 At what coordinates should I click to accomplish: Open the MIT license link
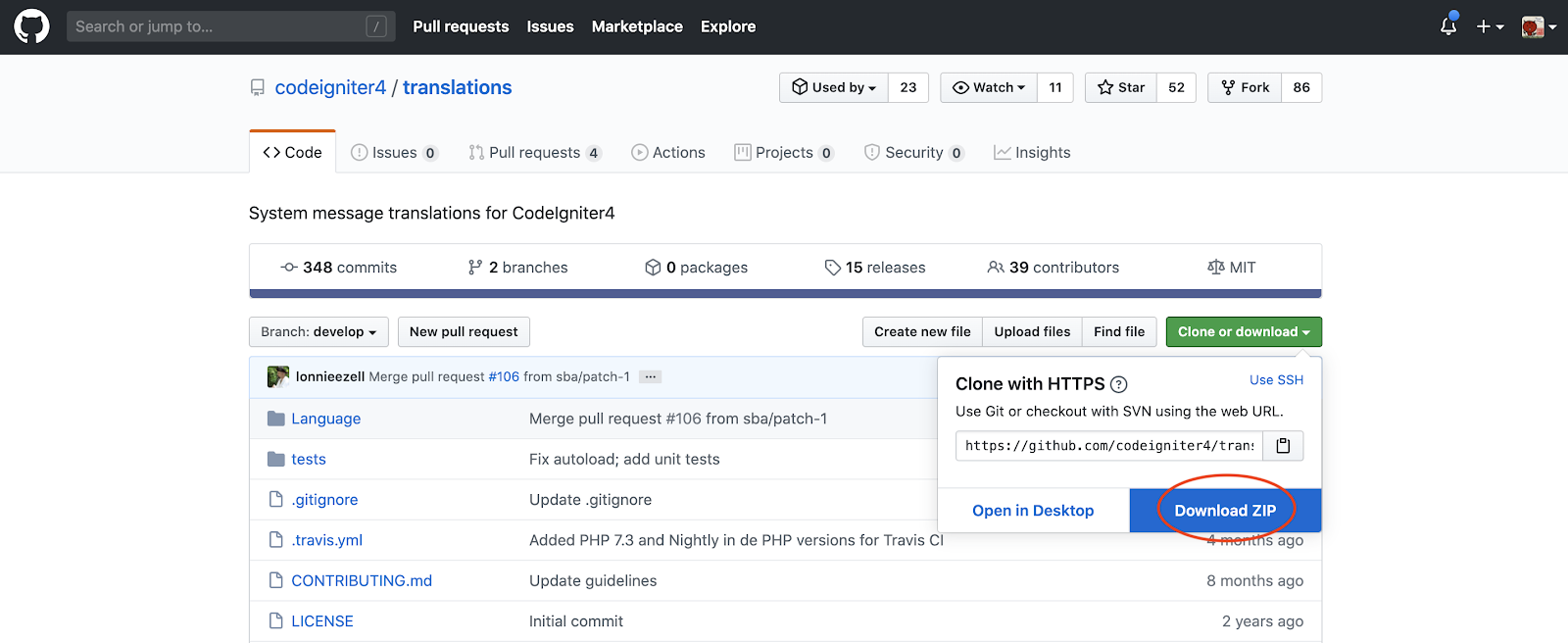pos(1232,268)
